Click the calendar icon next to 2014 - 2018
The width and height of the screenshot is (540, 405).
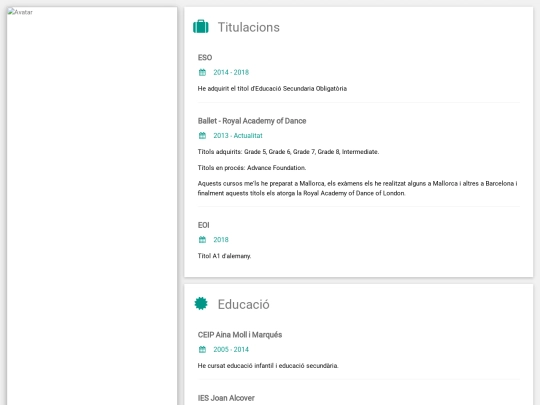tap(202, 72)
